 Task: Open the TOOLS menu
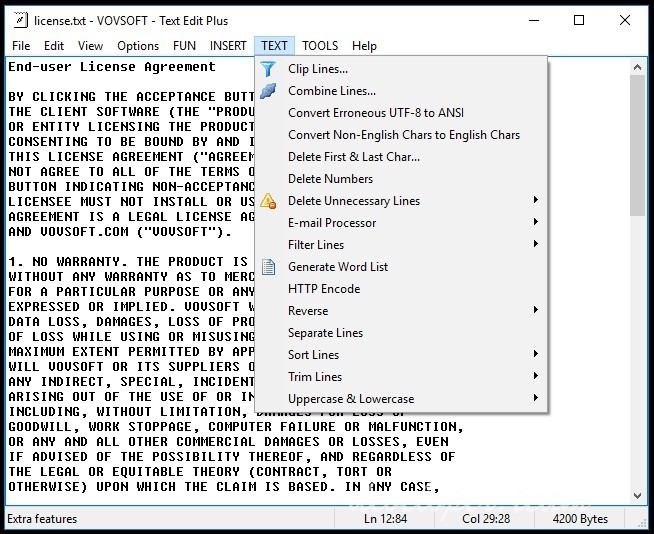(320, 45)
